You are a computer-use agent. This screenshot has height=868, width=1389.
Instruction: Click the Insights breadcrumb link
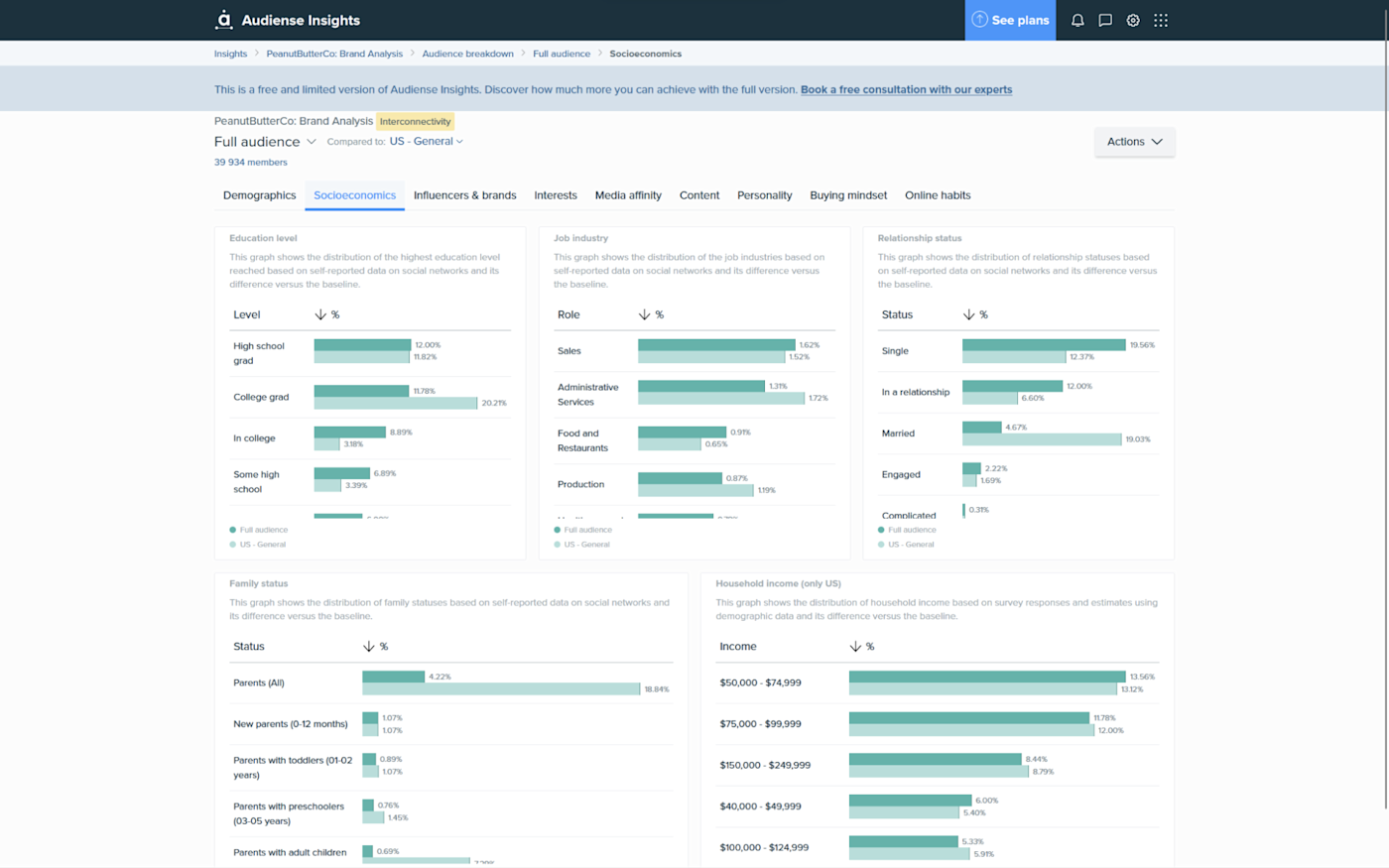[x=231, y=54]
